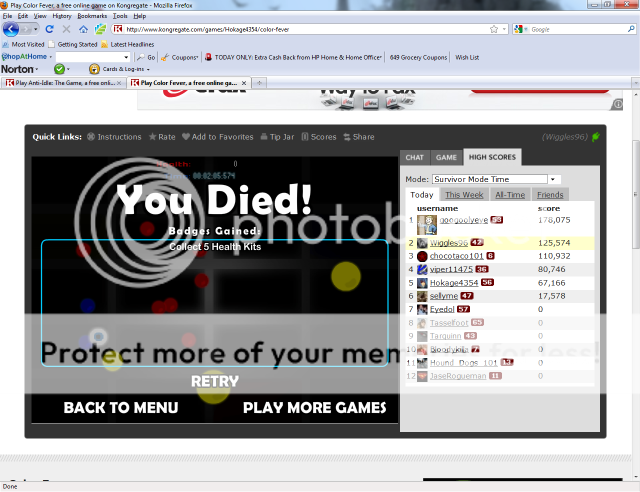The image size is (640, 492).
Task: Show This Week high scores
Action: (x=464, y=195)
